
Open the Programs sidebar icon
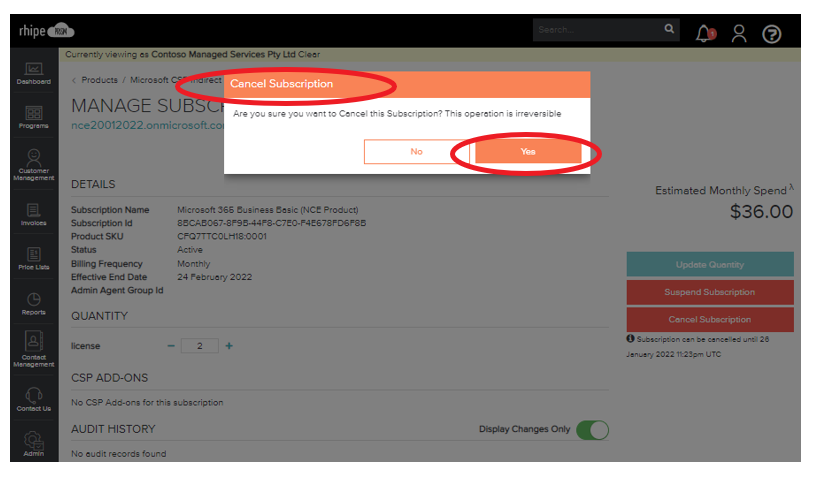pos(34,117)
